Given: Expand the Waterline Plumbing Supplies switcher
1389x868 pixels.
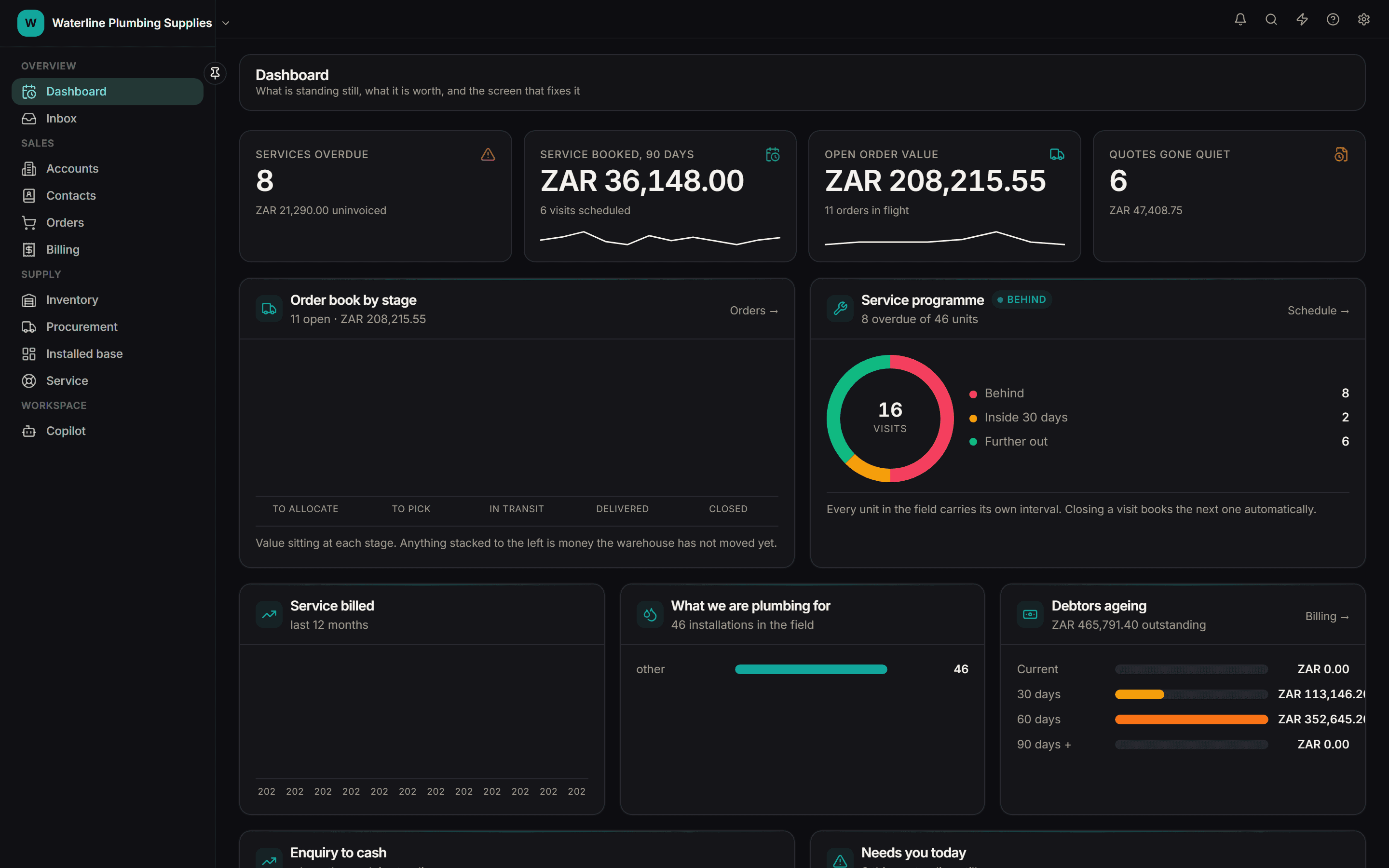Looking at the screenshot, I should pyautogui.click(x=226, y=23).
